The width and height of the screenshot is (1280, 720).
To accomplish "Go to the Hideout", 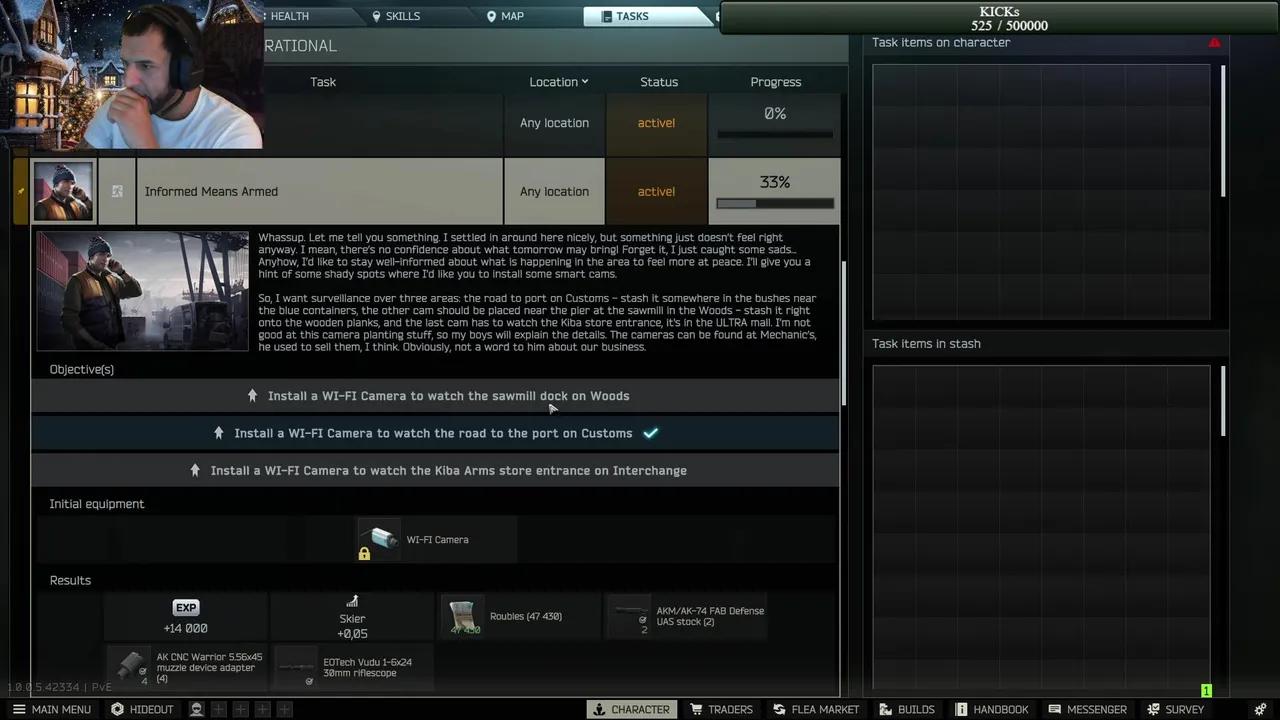I will click(142, 709).
